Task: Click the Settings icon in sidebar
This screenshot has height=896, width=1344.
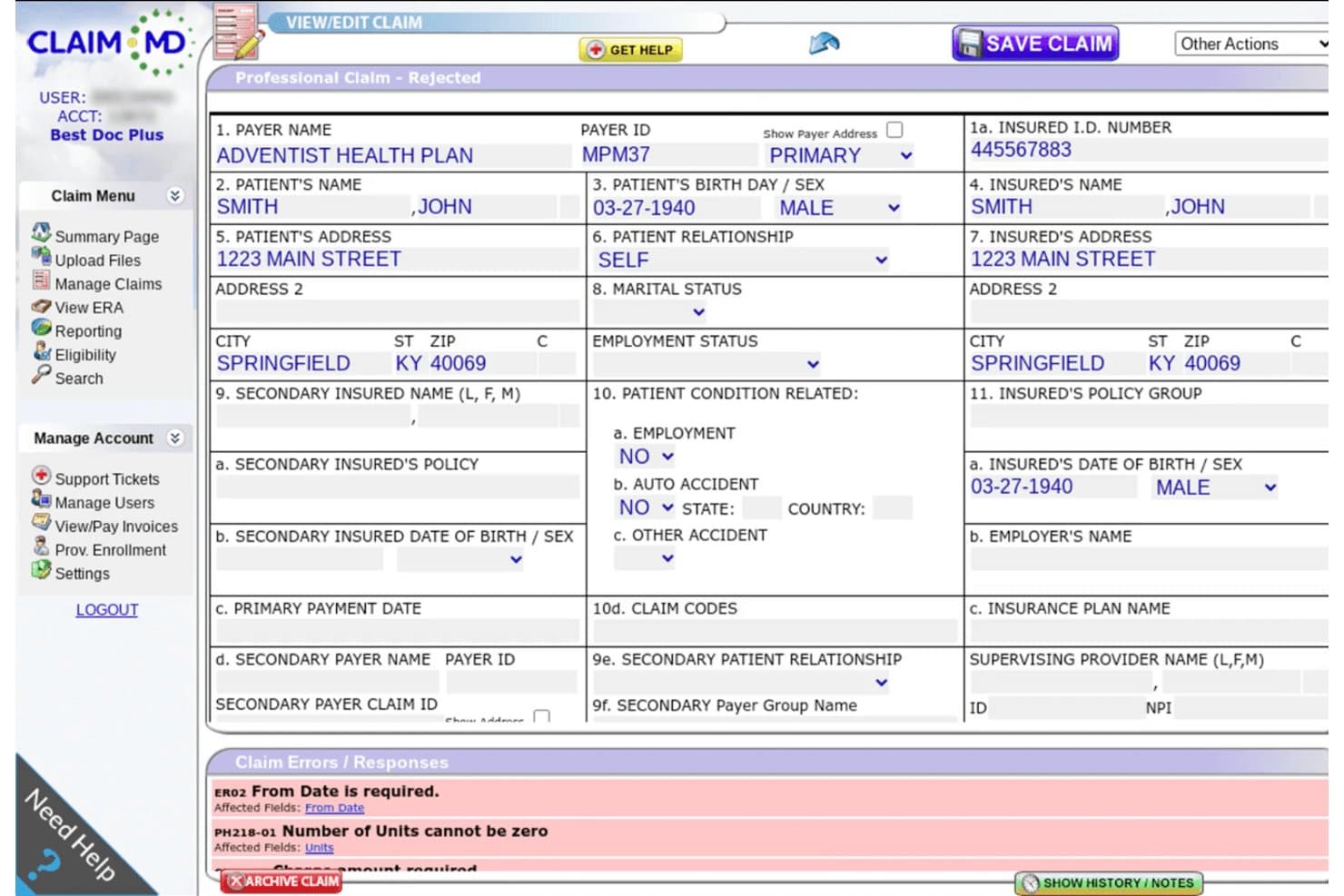Action: pyautogui.click(x=41, y=570)
